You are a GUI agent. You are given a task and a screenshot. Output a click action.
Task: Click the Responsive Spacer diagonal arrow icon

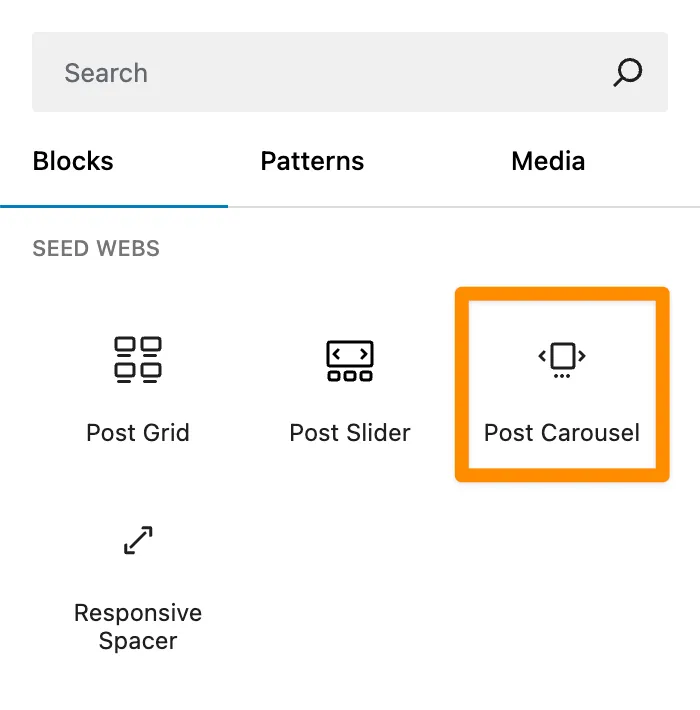click(x=138, y=540)
